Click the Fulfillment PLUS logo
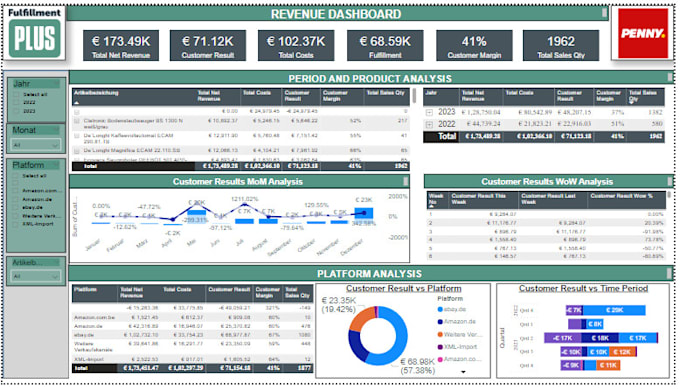 click(x=34, y=33)
